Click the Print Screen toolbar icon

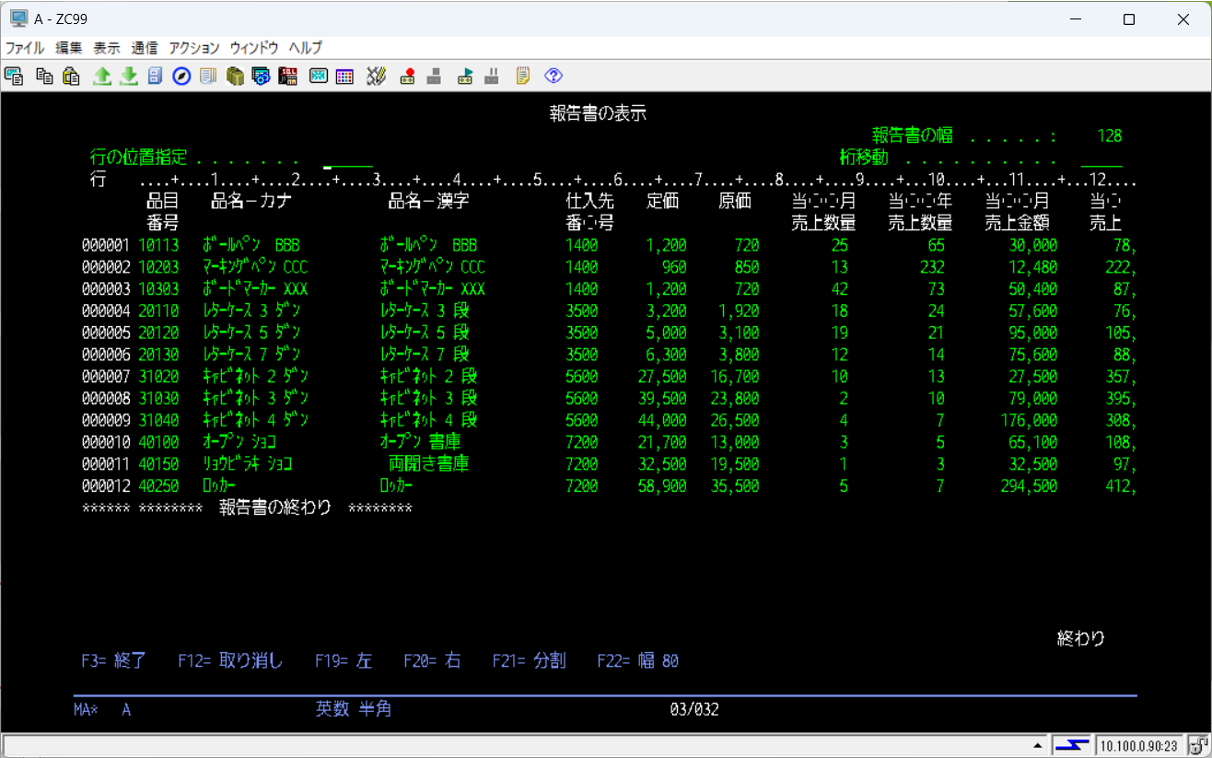point(14,76)
